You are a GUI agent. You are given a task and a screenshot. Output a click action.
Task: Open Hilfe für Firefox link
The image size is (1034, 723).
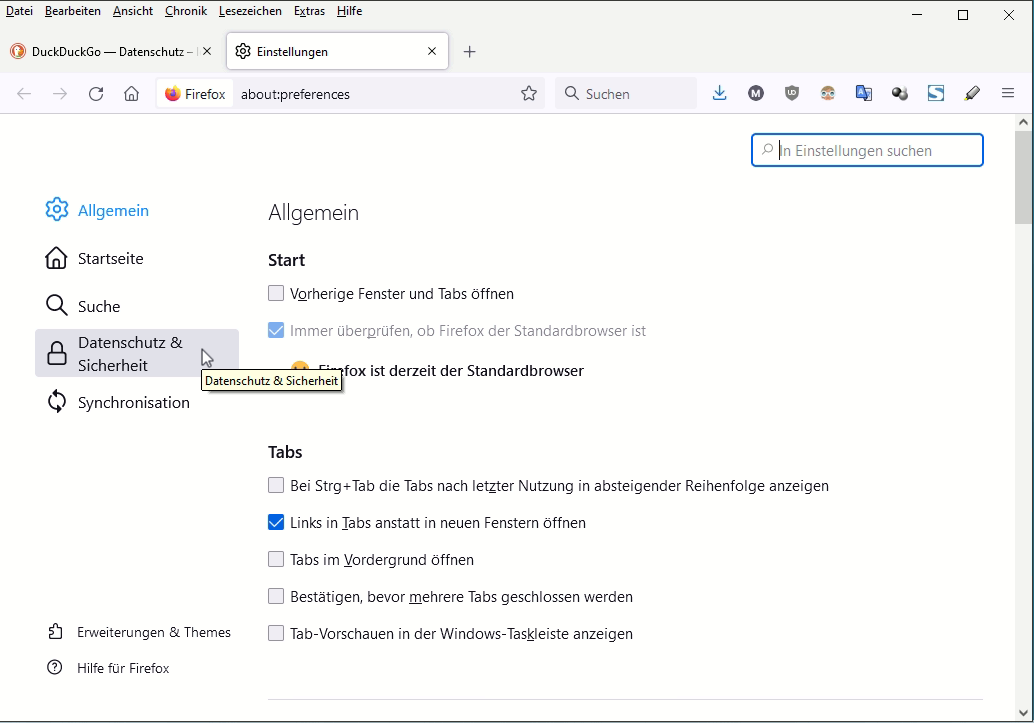(x=109, y=668)
